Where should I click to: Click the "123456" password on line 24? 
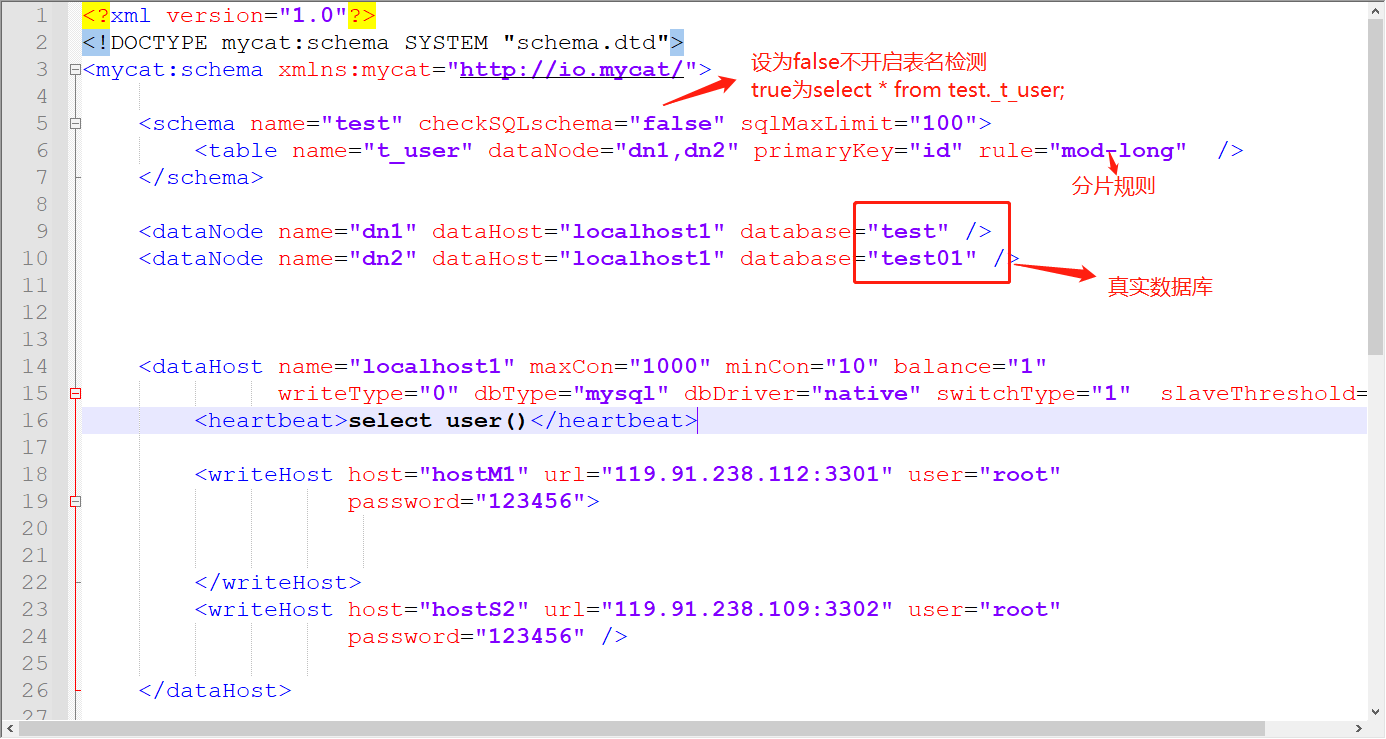530,637
